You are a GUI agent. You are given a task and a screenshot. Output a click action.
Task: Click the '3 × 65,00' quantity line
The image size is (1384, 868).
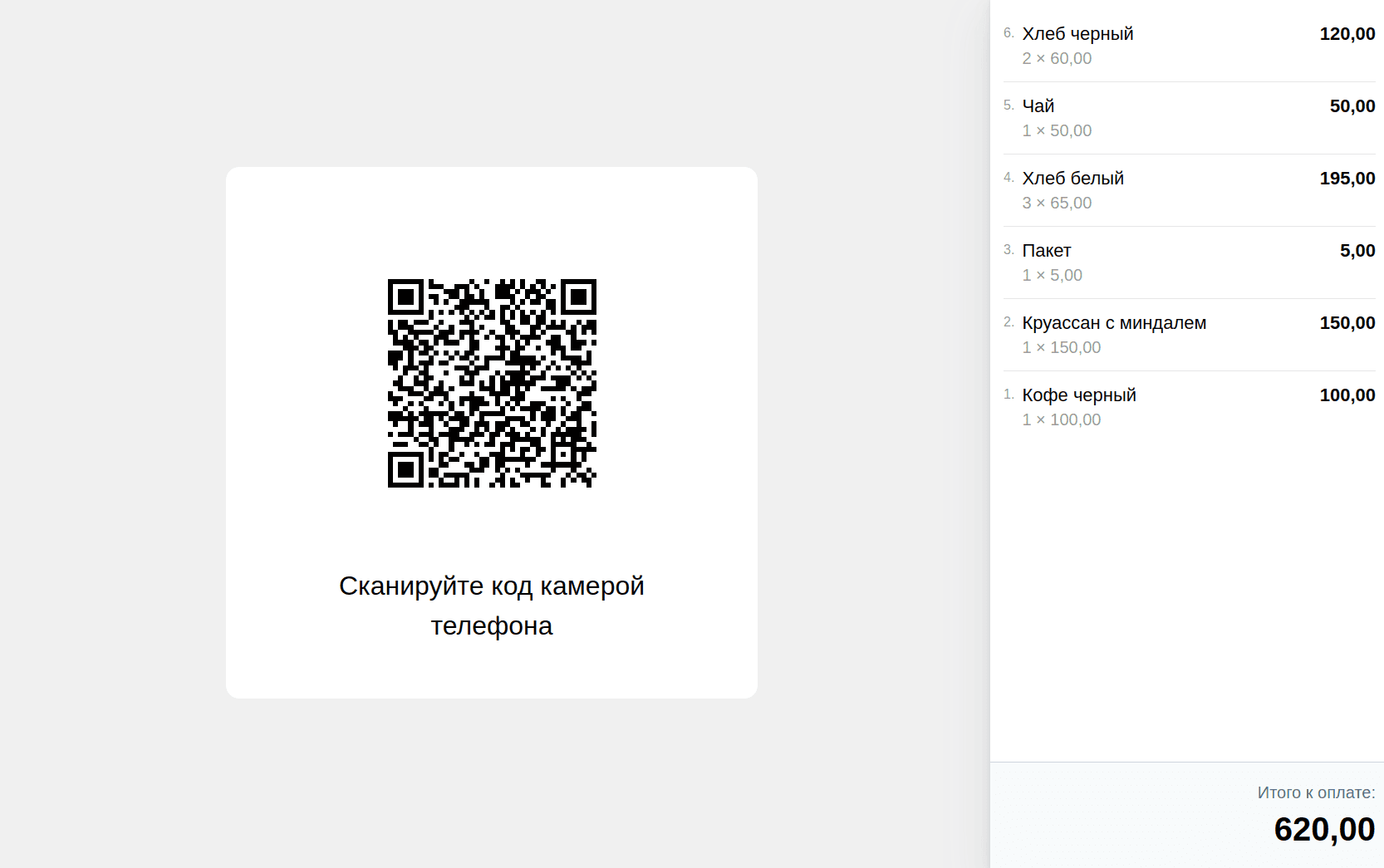coord(1057,204)
